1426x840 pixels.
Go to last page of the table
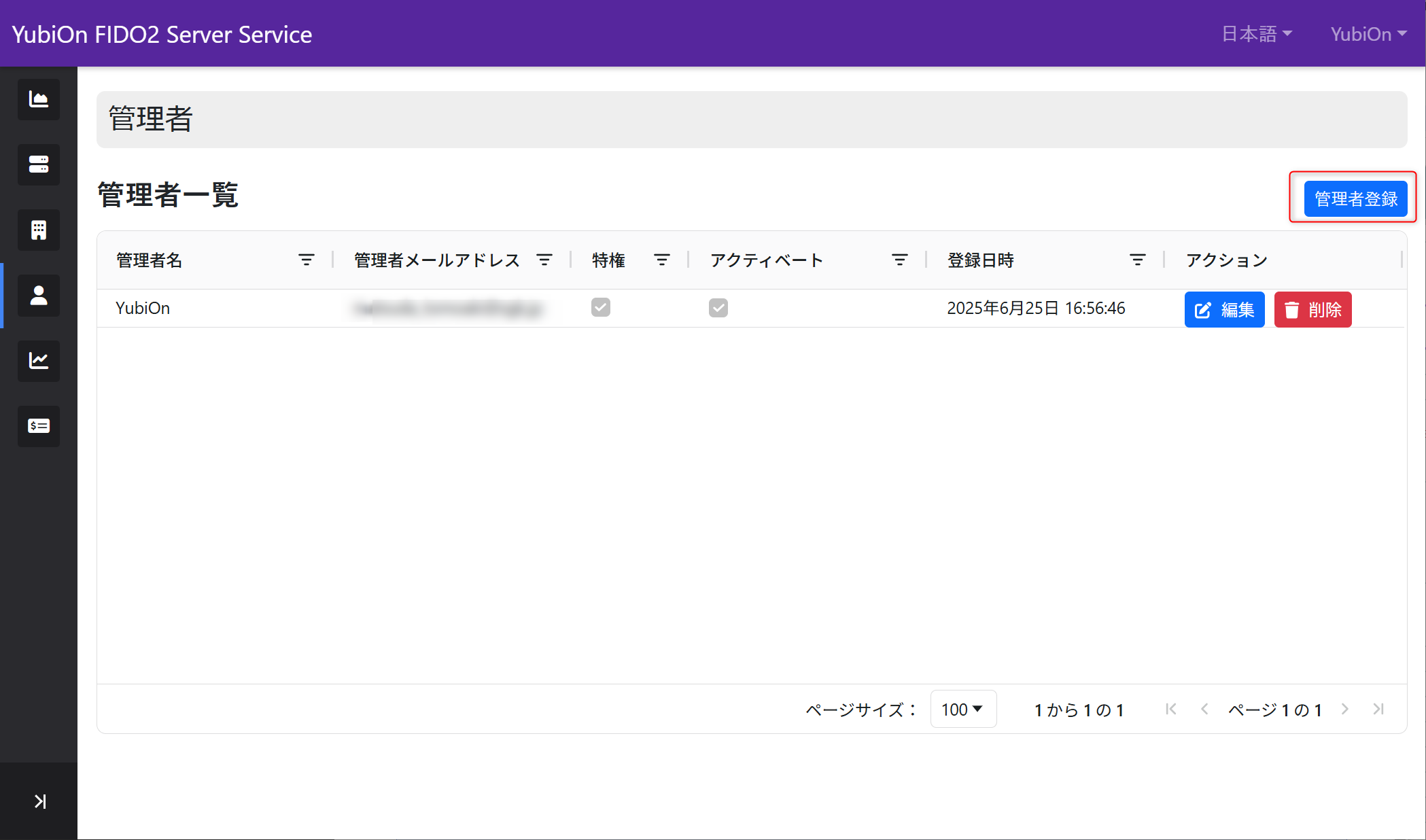coord(1378,710)
